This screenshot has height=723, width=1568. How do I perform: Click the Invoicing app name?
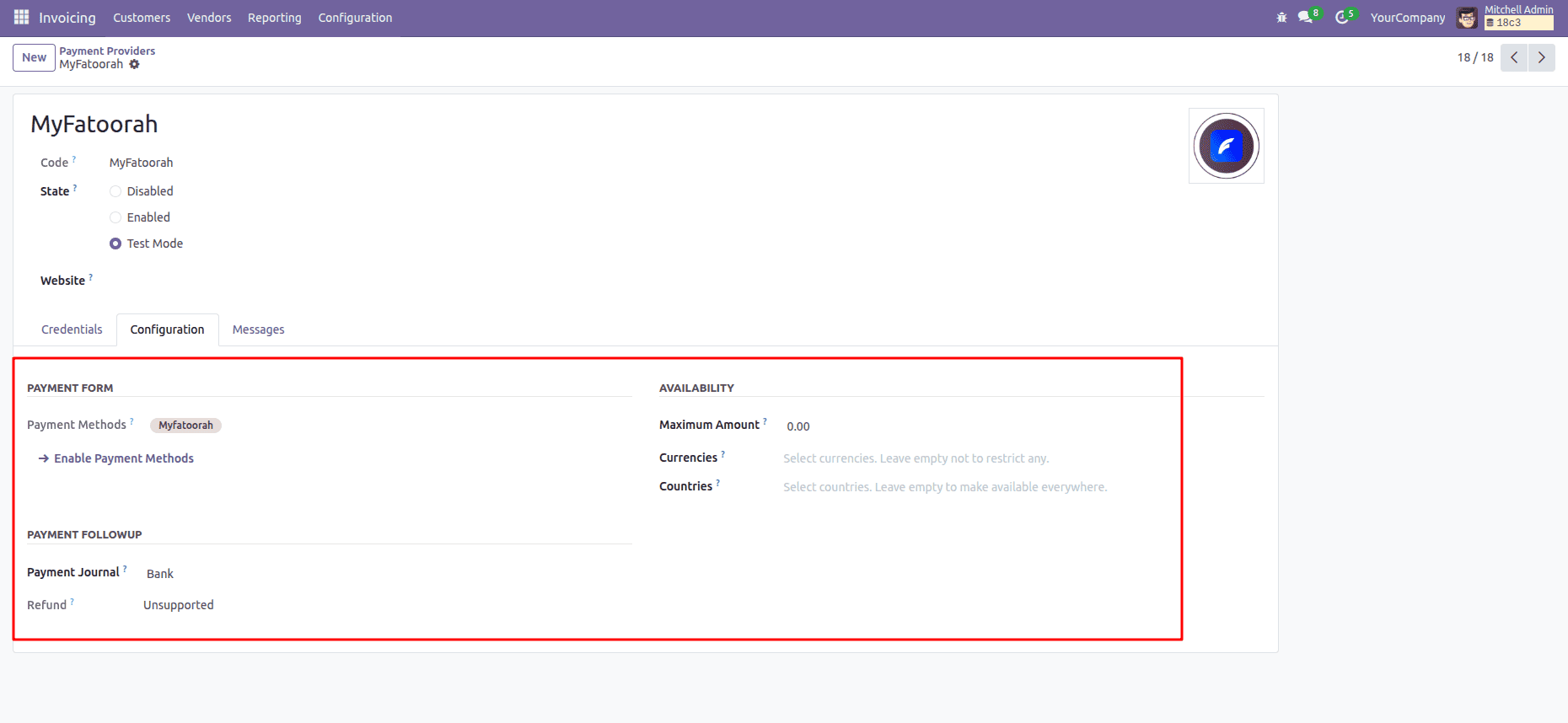point(67,18)
